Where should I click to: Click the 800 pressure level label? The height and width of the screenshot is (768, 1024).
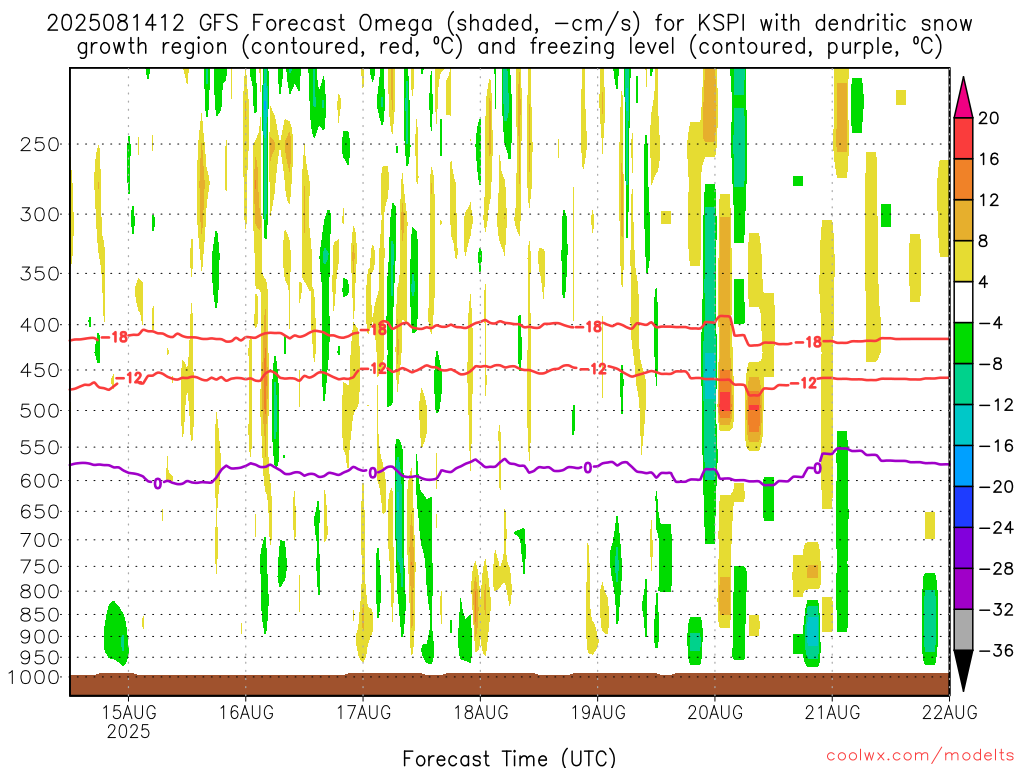click(40, 592)
